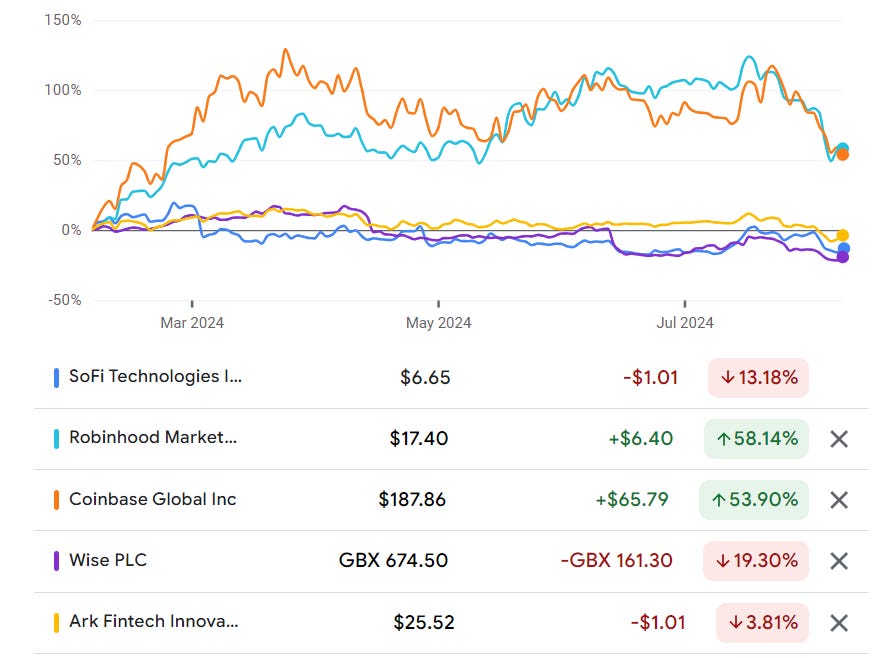Click Ark Fintech yellow endpoint dot on chart
Viewport: 885px width, 658px height.
click(x=843, y=235)
